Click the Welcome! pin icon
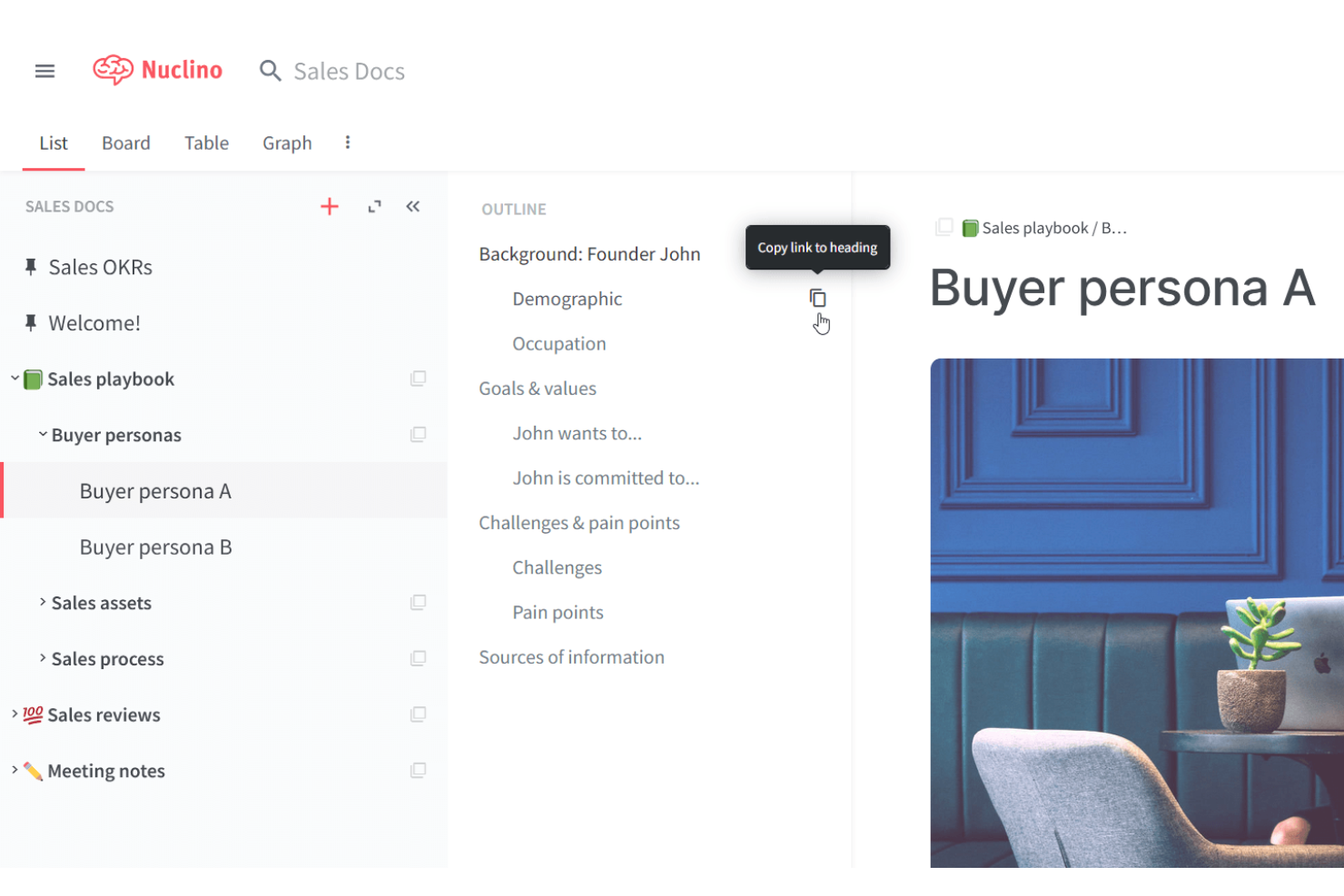 31,323
